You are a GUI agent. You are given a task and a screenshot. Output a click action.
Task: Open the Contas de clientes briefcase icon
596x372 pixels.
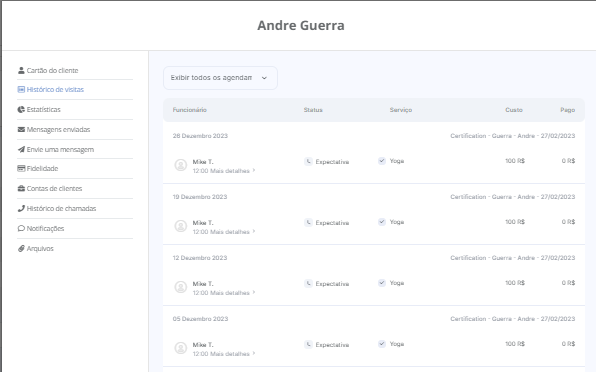click(21, 188)
